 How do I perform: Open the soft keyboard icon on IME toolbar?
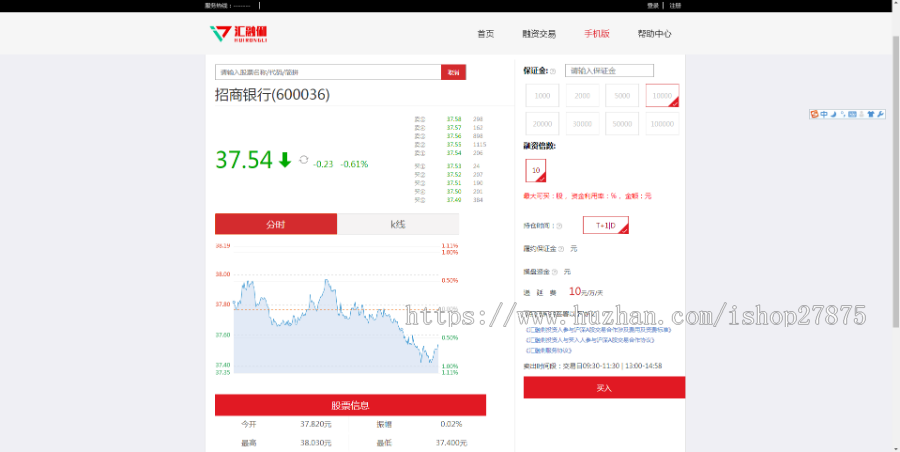point(852,114)
